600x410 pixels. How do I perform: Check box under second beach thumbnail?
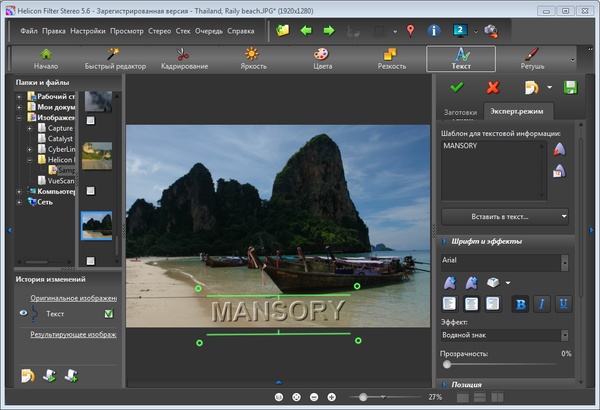[x=90, y=191]
